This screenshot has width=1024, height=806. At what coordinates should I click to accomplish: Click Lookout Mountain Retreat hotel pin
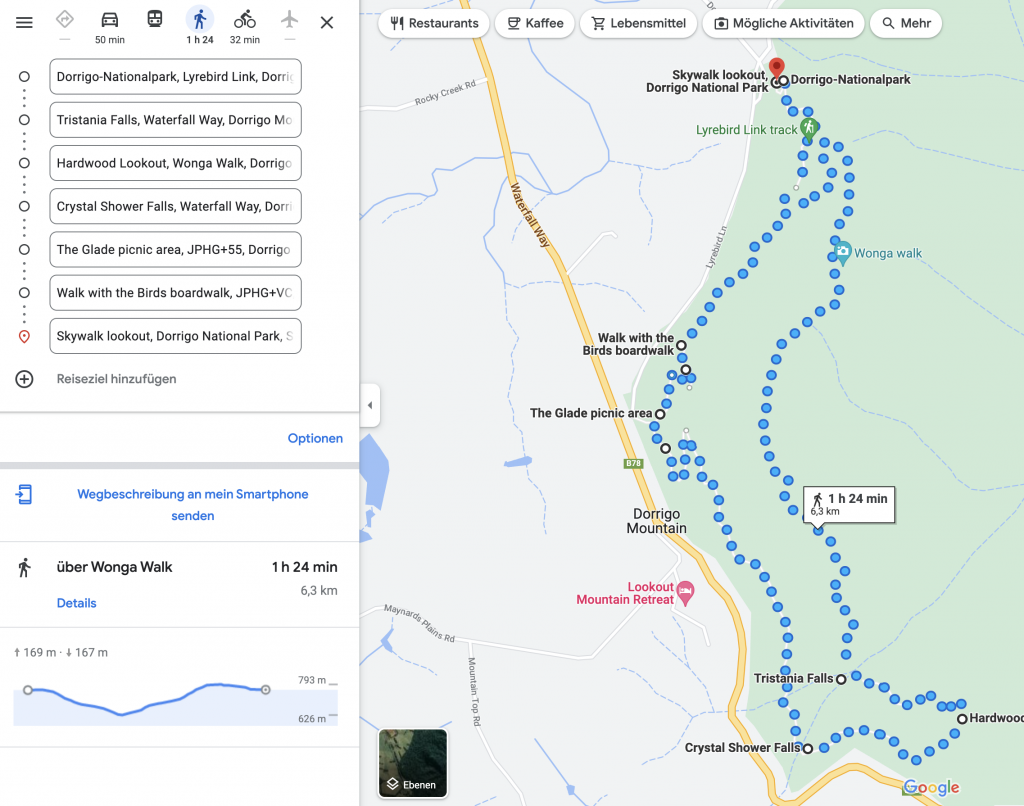coord(685,591)
